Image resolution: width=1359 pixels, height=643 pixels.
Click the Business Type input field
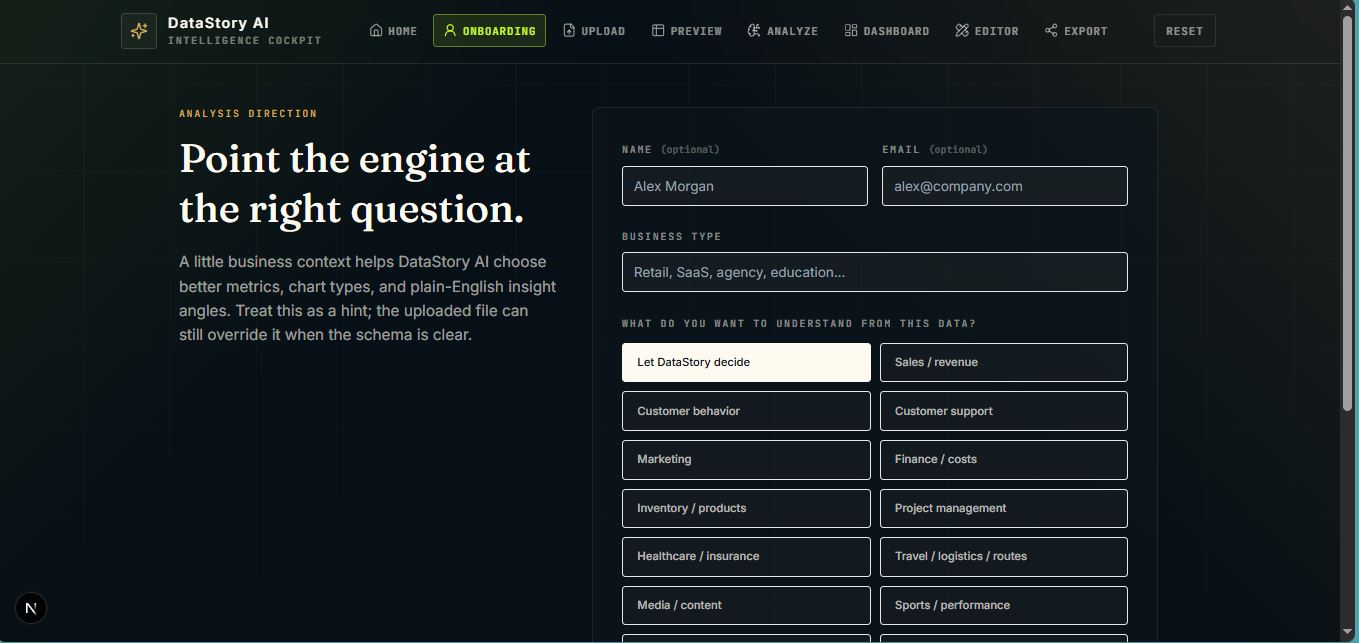click(x=875, y=272)
